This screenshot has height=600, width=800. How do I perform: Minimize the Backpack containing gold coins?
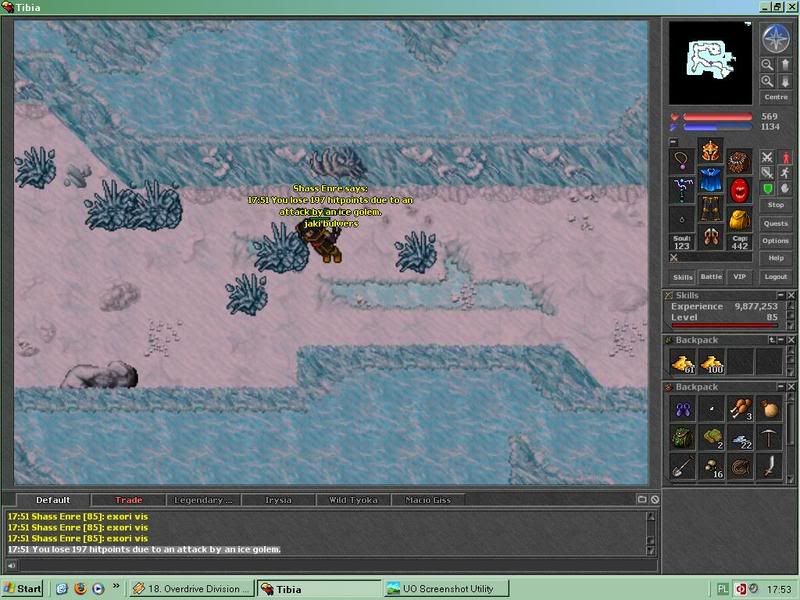[781, 340]
